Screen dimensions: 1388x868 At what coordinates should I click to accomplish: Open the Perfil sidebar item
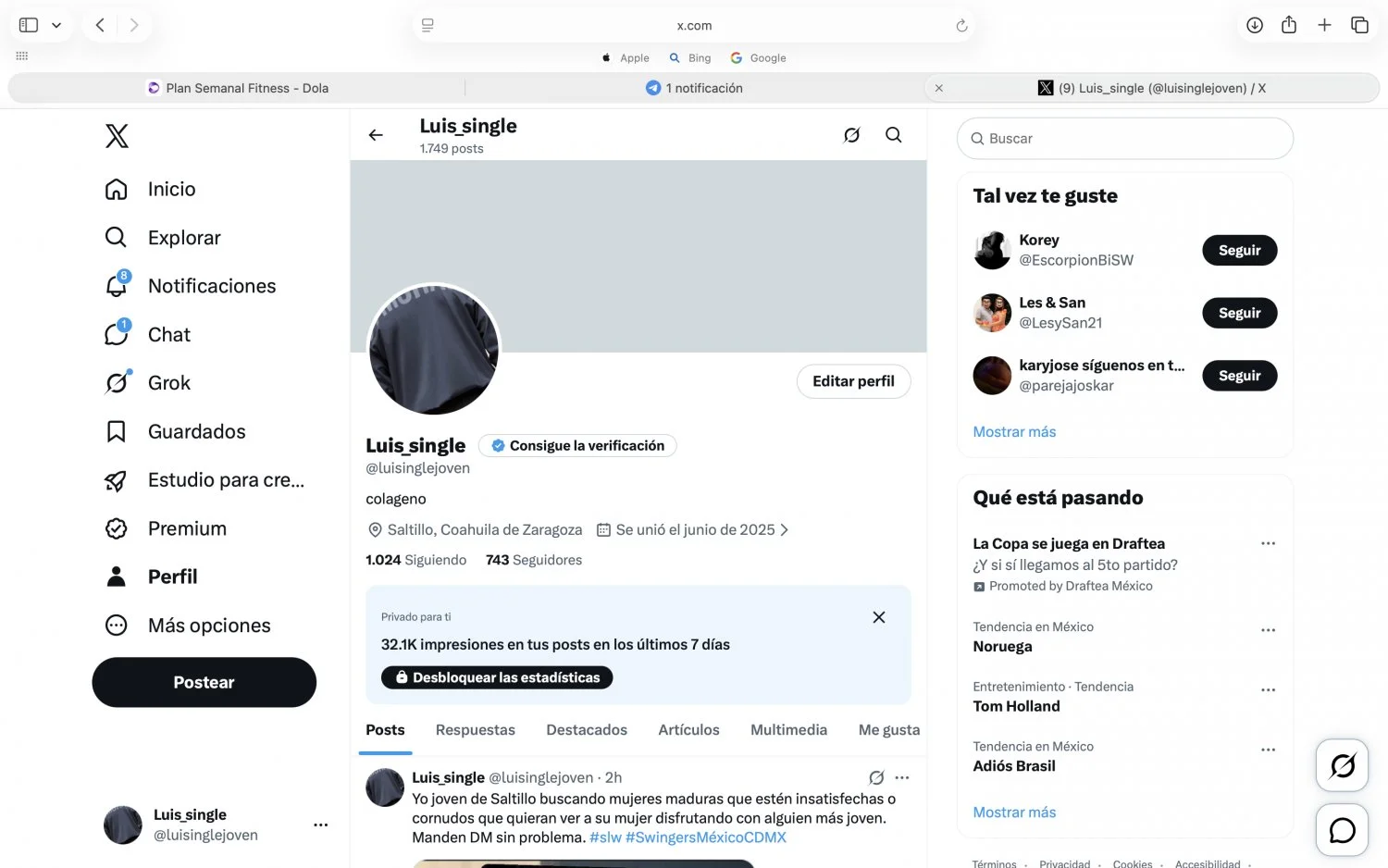[151, 577]
